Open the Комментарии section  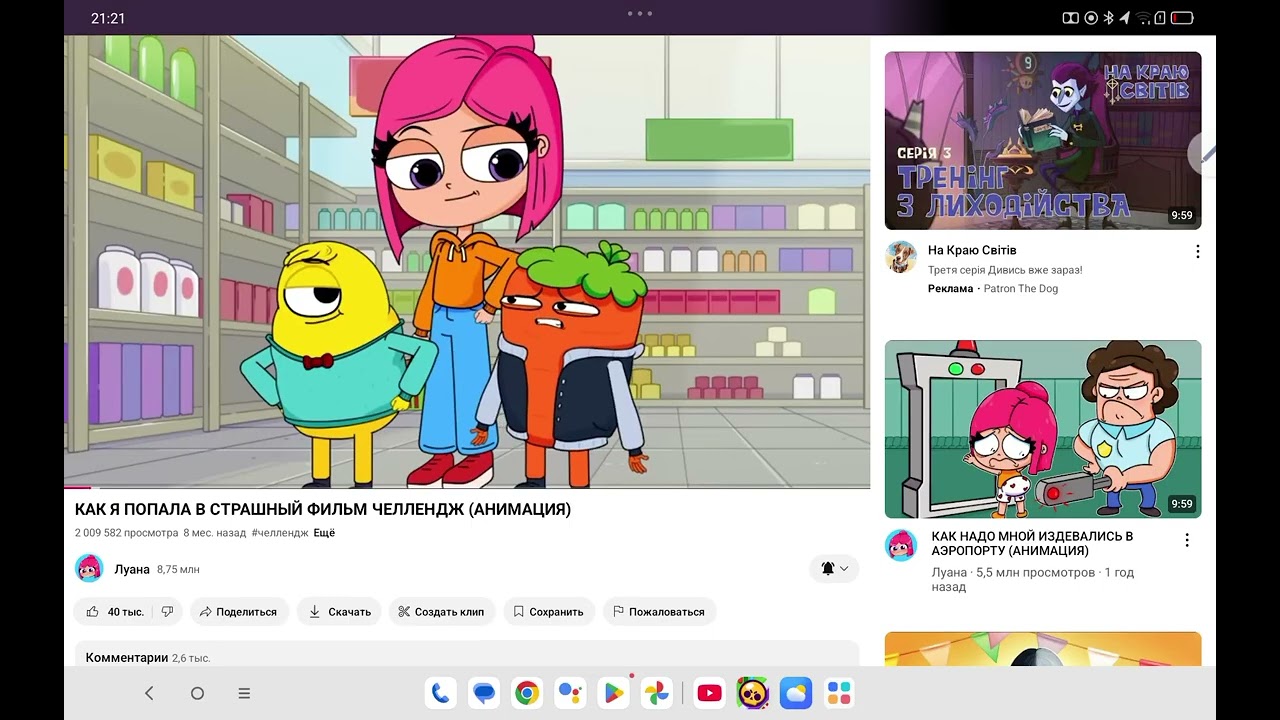tap(467, 653)
